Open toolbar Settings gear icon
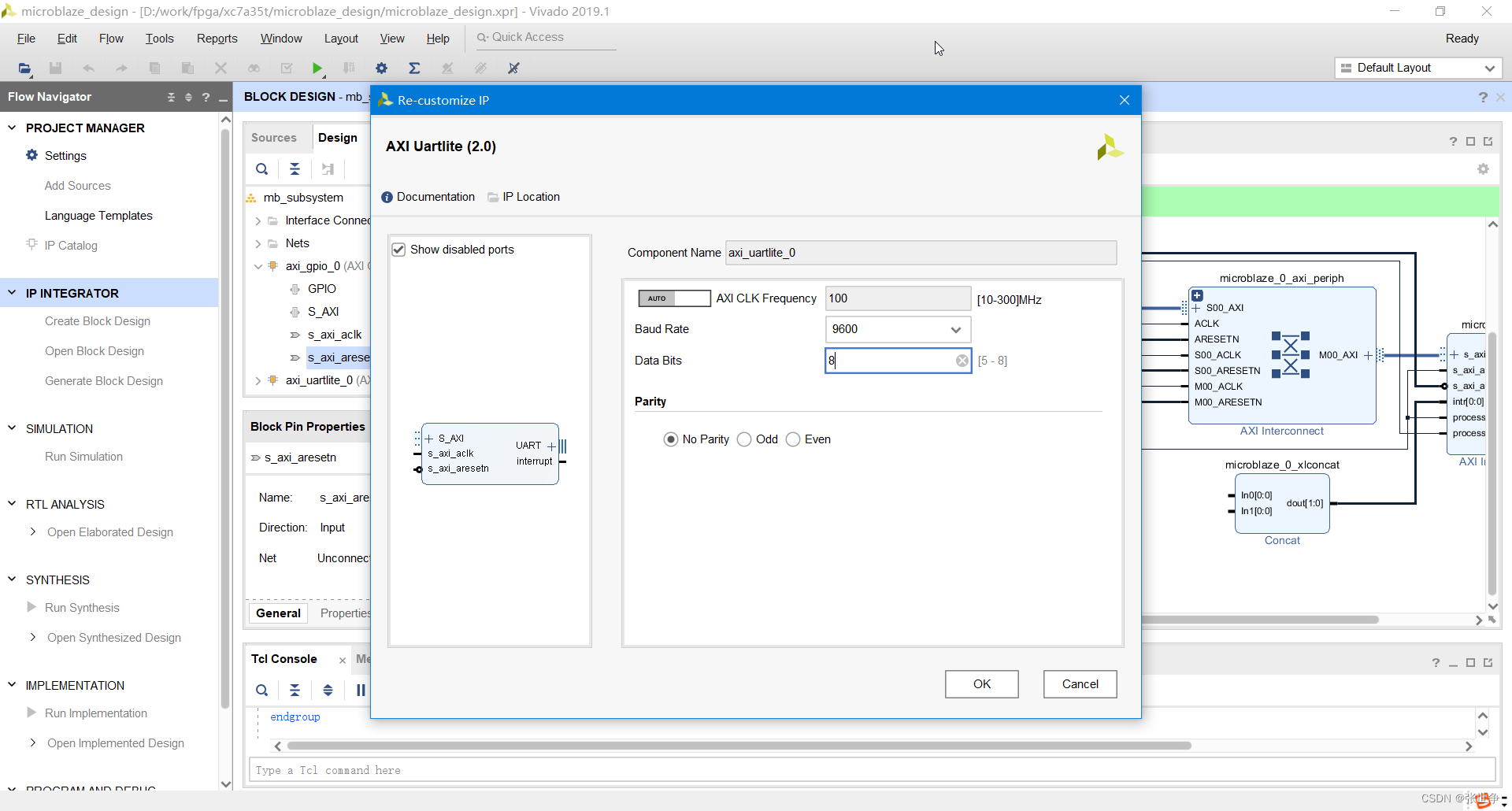Image resolution: width=1512 pixels, height=811 pixels. pyautogui.click(x=381, y=69)
